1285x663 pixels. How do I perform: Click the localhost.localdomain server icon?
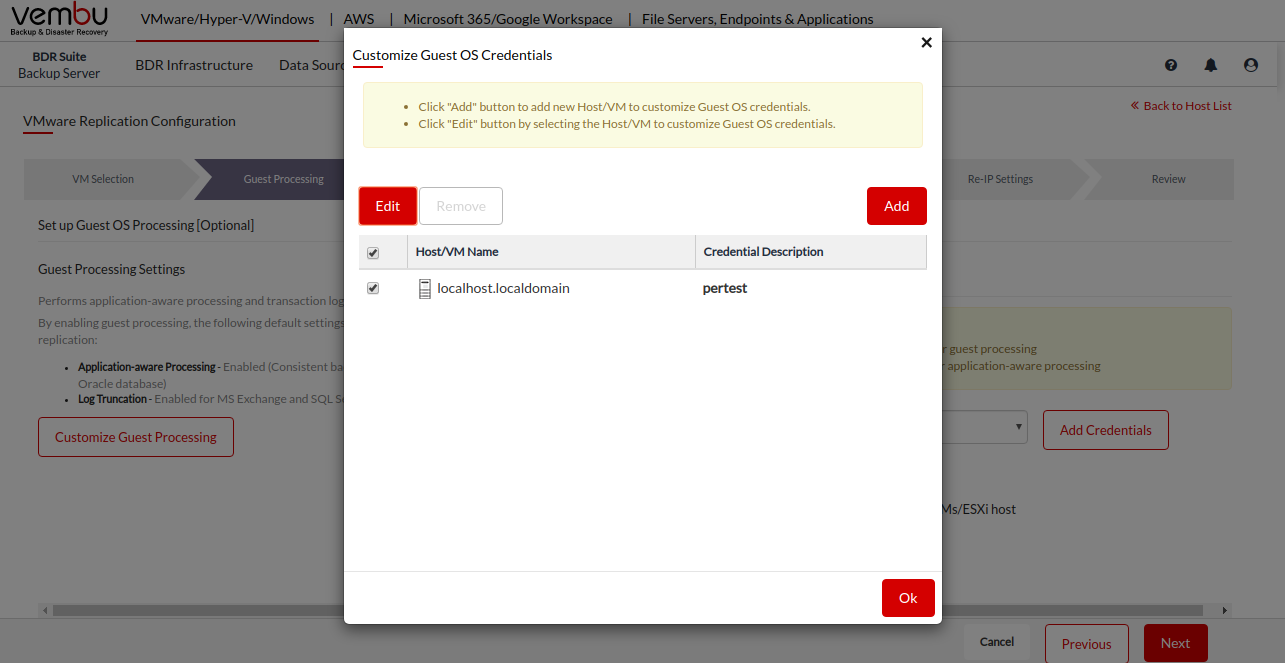pyautogui.click(x=425, y=288)
